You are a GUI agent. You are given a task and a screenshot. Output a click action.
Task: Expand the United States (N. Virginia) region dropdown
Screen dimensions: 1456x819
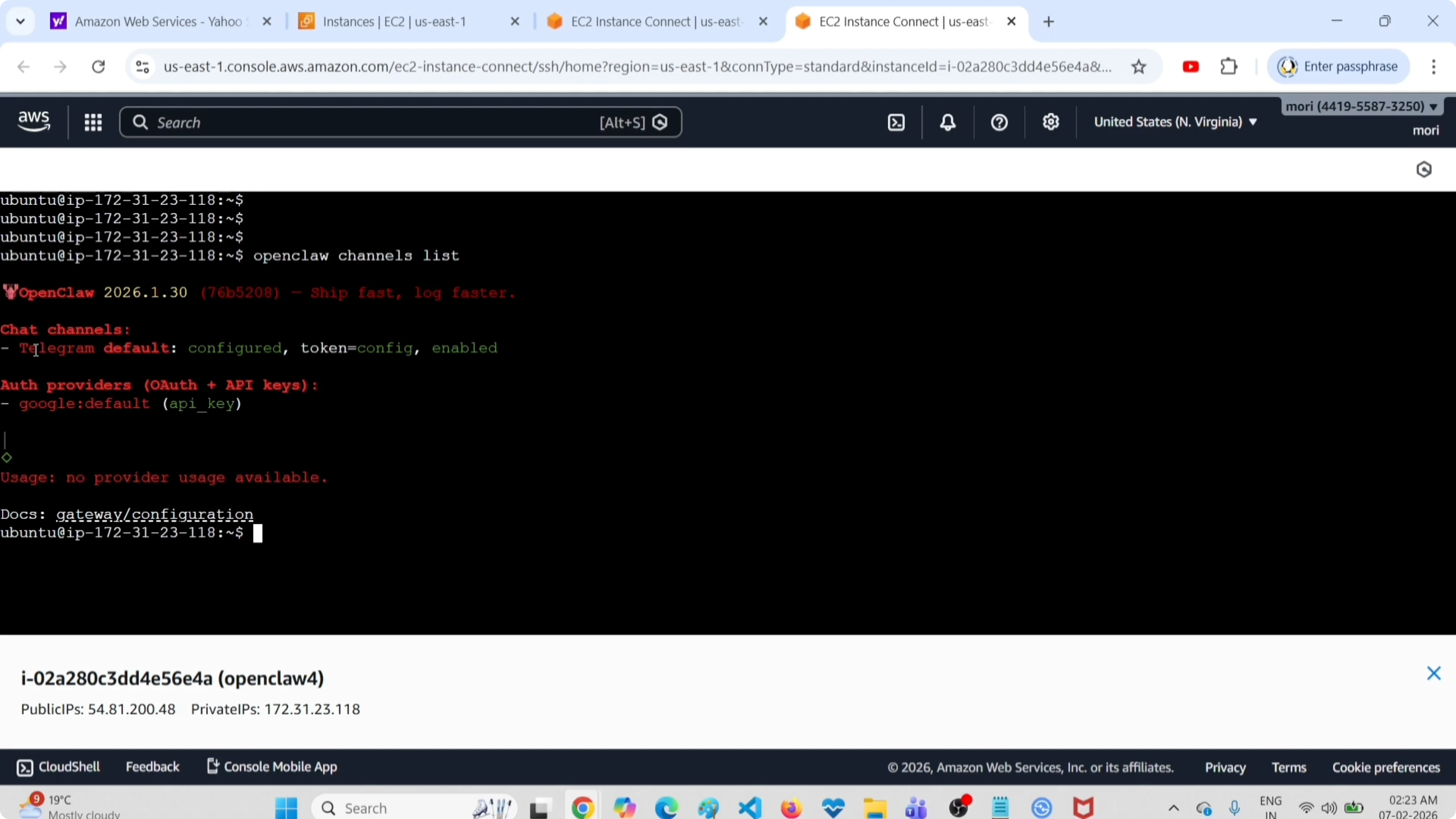pos(1175,122)
